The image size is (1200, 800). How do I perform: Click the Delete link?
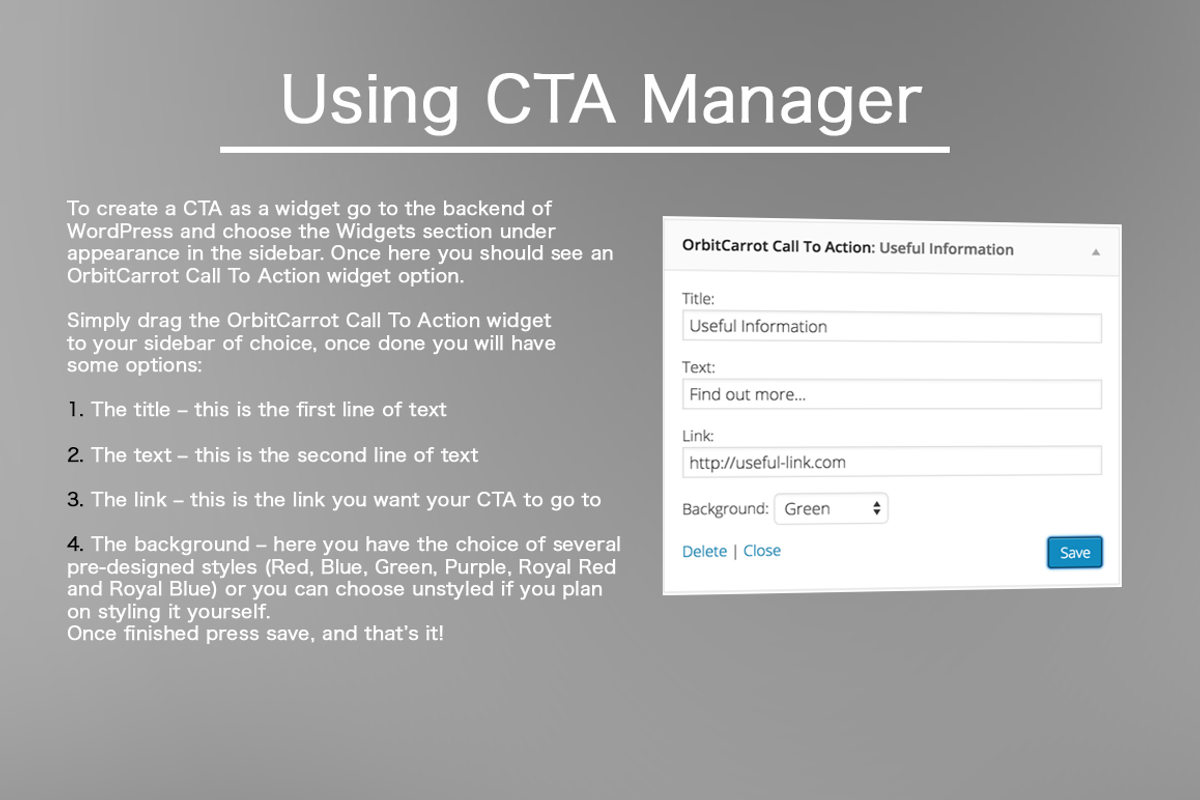tap(704, 551)
